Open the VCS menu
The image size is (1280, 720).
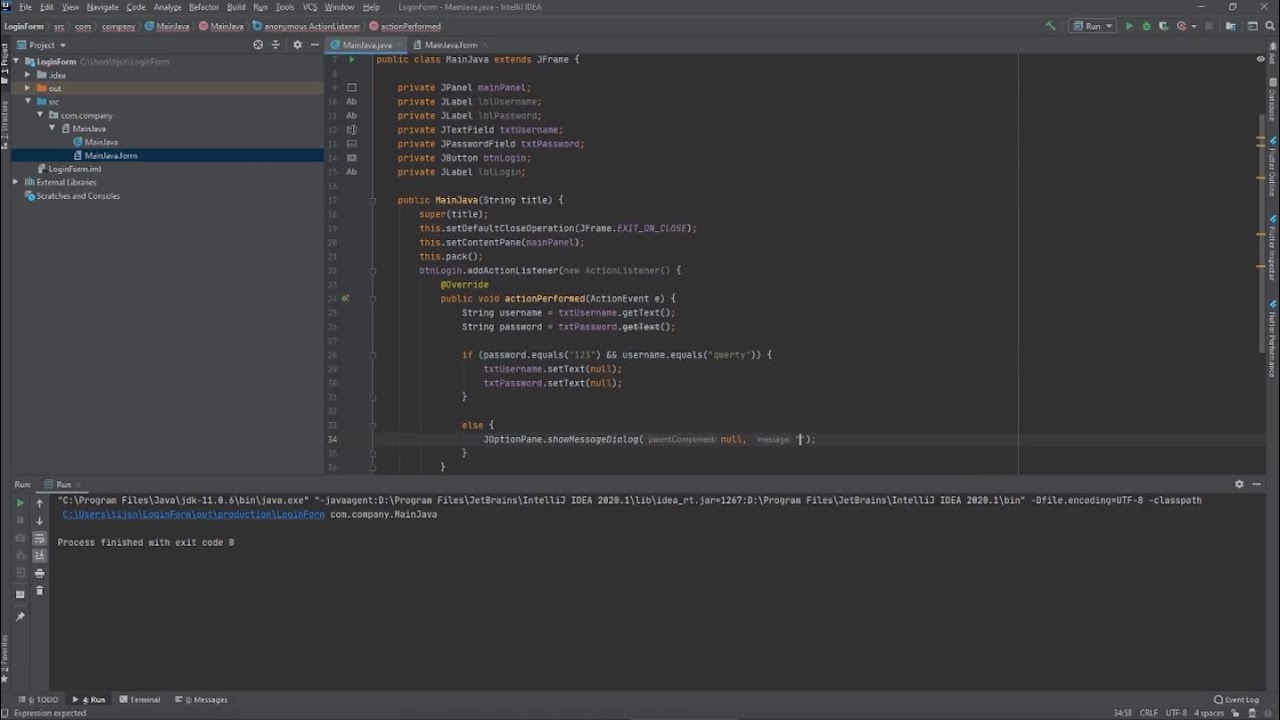(310, 7)
